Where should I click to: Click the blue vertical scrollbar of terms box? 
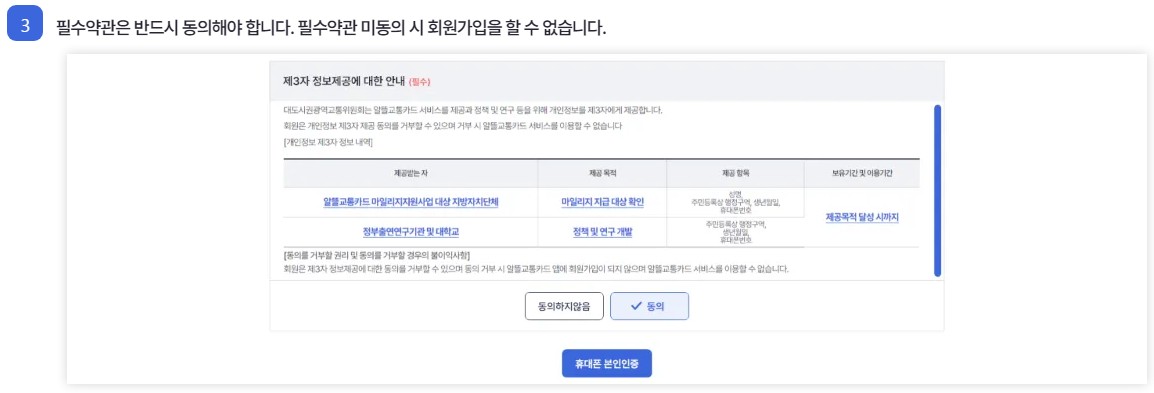tap(937, 191)
